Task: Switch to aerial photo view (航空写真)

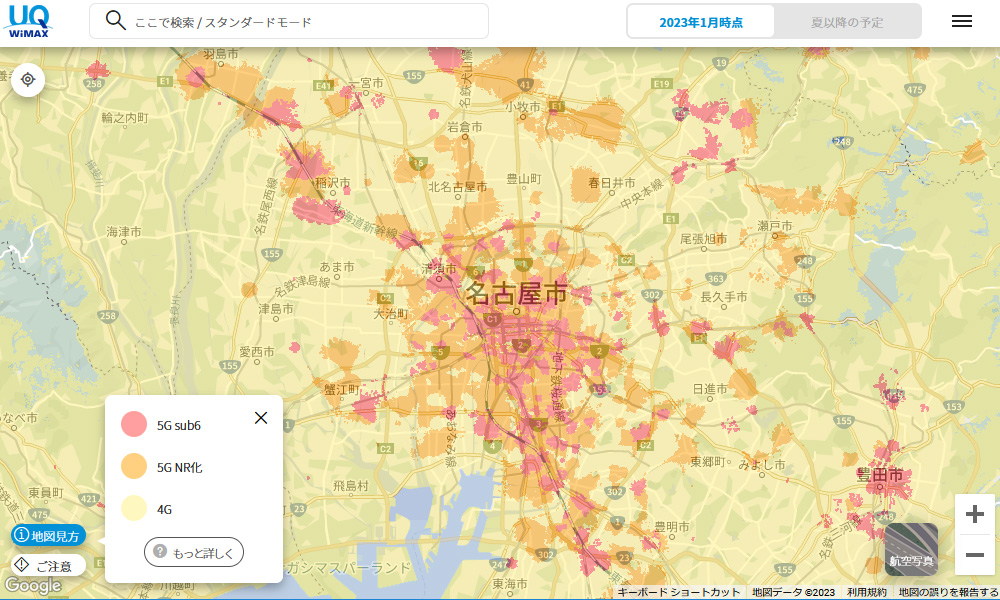Action: click(x=911, y=549)
